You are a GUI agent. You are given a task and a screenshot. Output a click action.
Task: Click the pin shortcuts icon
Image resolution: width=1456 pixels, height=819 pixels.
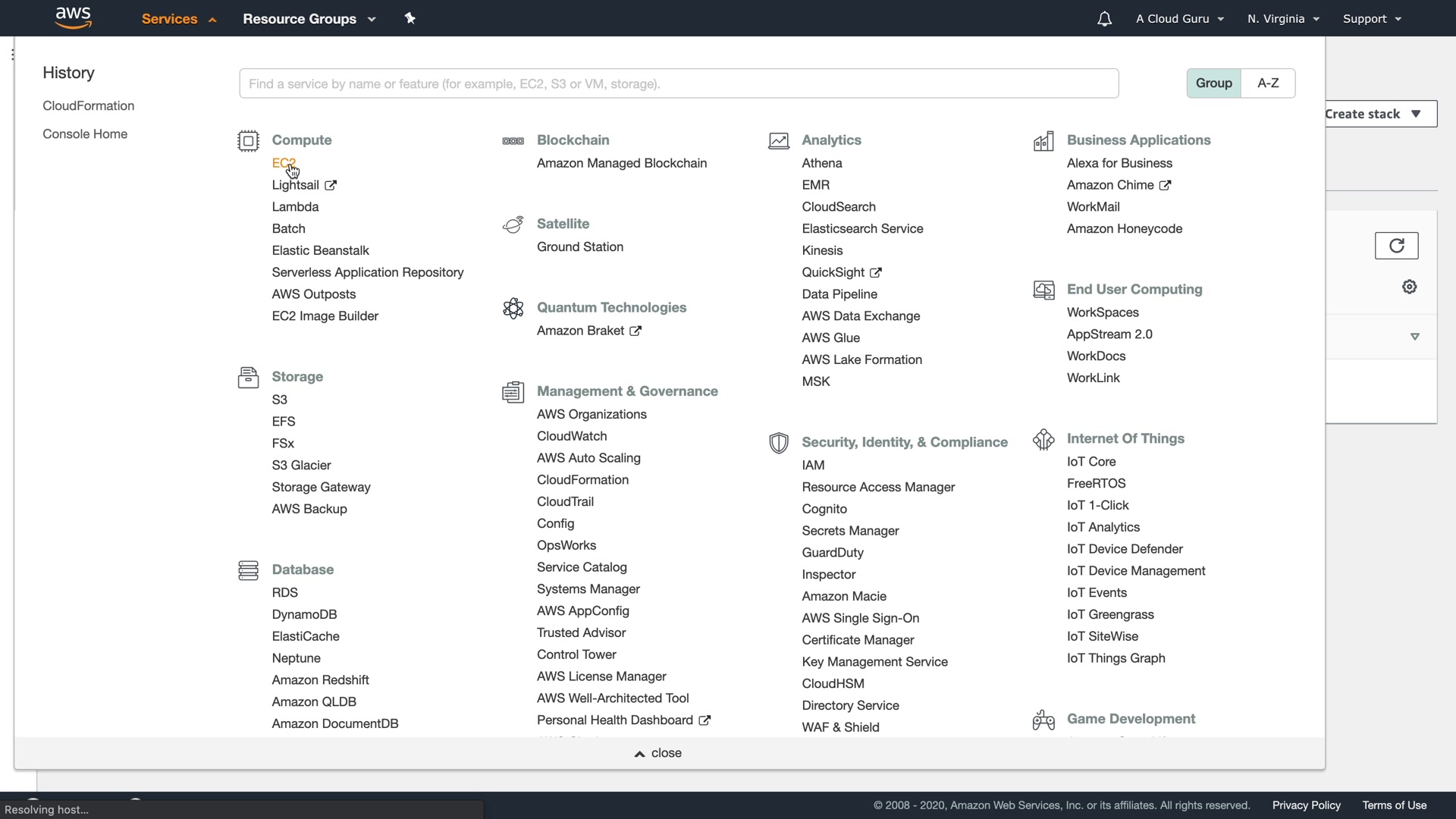[x=410, y=18]
